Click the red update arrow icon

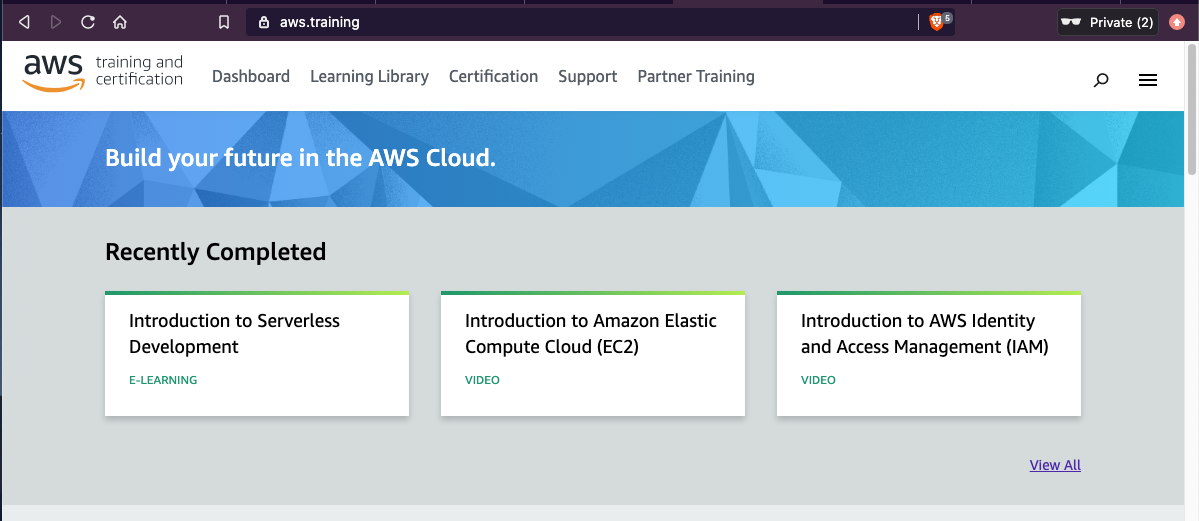(1177, 22)
